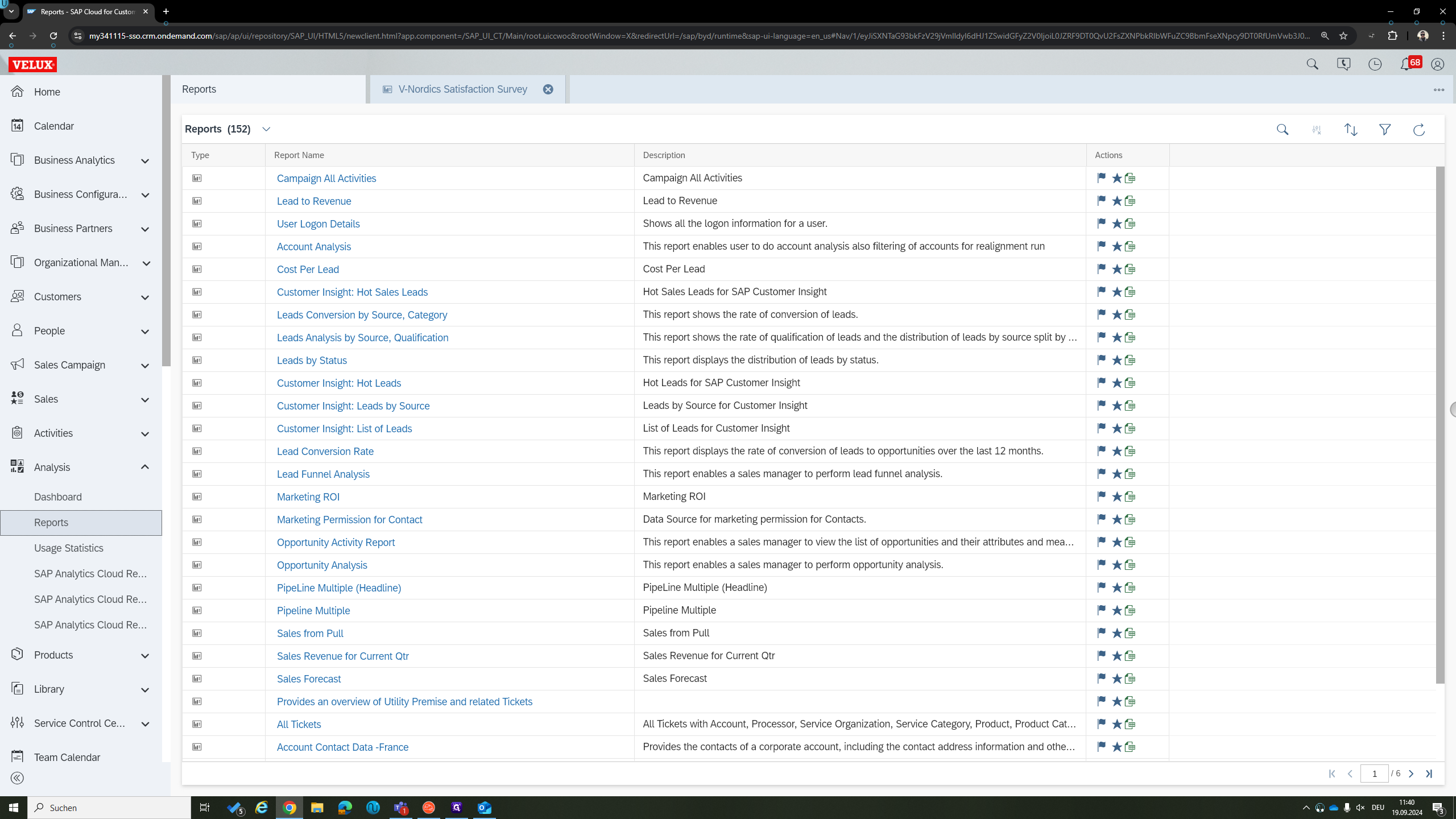Close V-Nordics Satisfaction Survey tab
The height and width of the screenshot is (819, 1456).
point(548,89)
